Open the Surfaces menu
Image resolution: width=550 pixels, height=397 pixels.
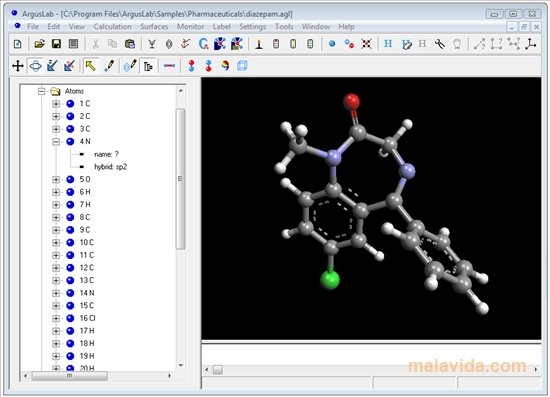[154, 27]
